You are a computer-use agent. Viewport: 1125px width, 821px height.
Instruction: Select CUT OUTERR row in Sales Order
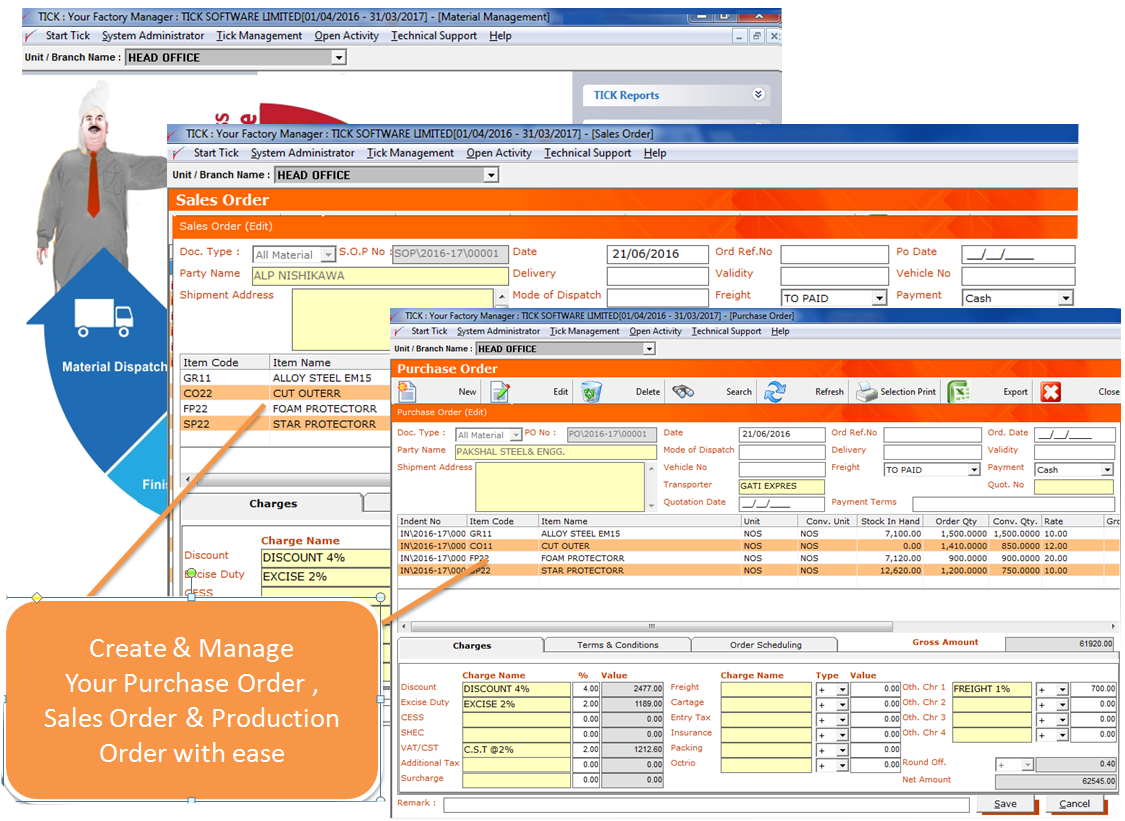coord(286,393)
